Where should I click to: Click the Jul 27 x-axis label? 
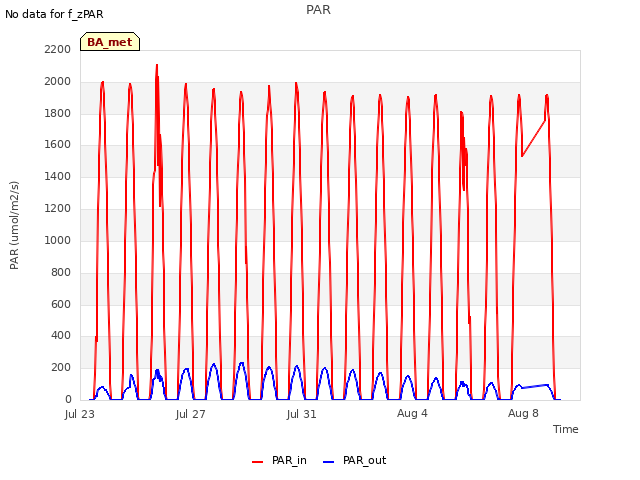coord(191,414)
